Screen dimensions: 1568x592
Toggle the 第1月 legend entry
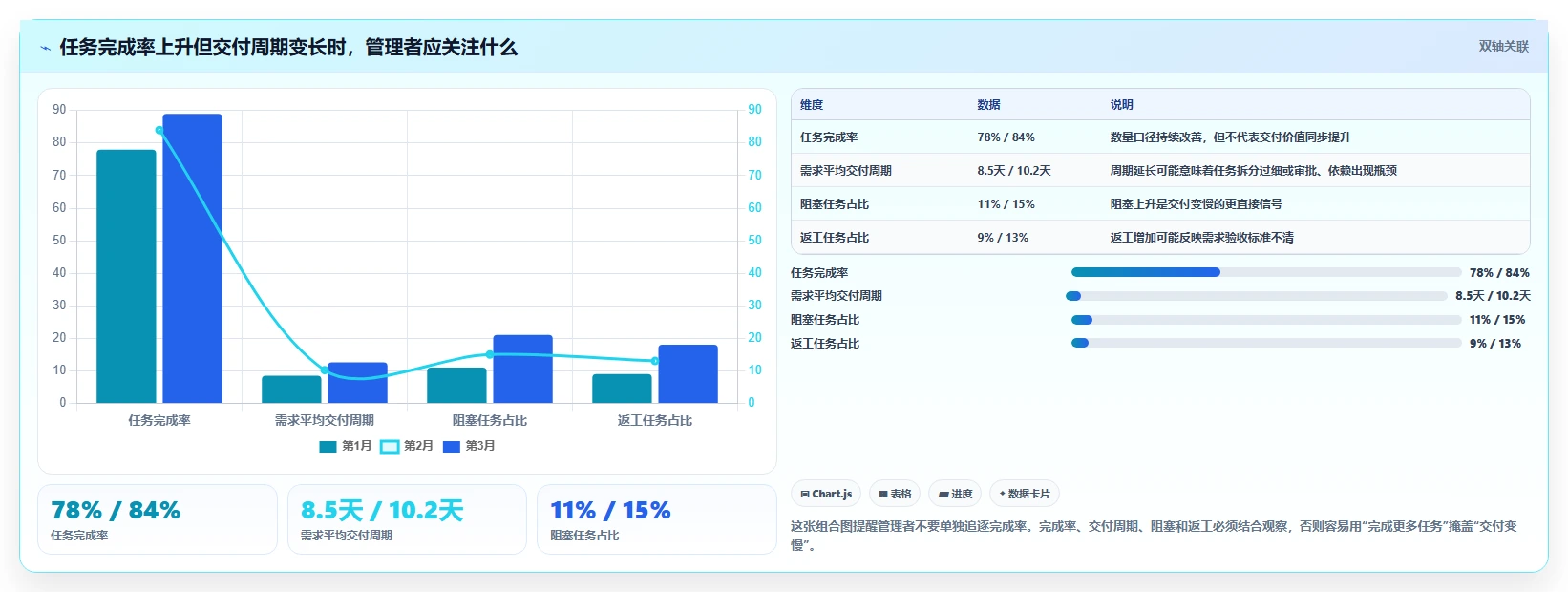pyautogui.click(x=346, y=446)
